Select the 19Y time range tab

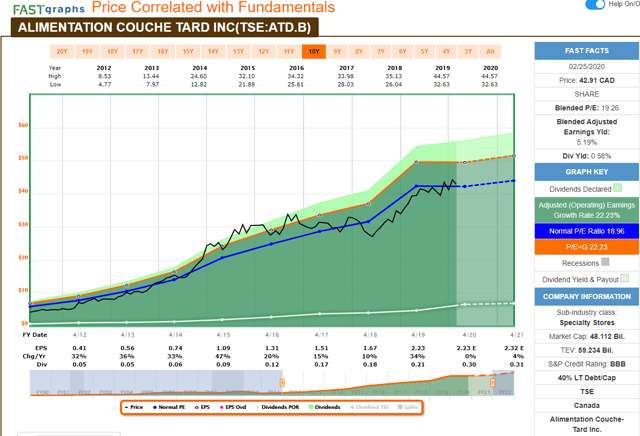pyautogui.click(x=87, y=51)
